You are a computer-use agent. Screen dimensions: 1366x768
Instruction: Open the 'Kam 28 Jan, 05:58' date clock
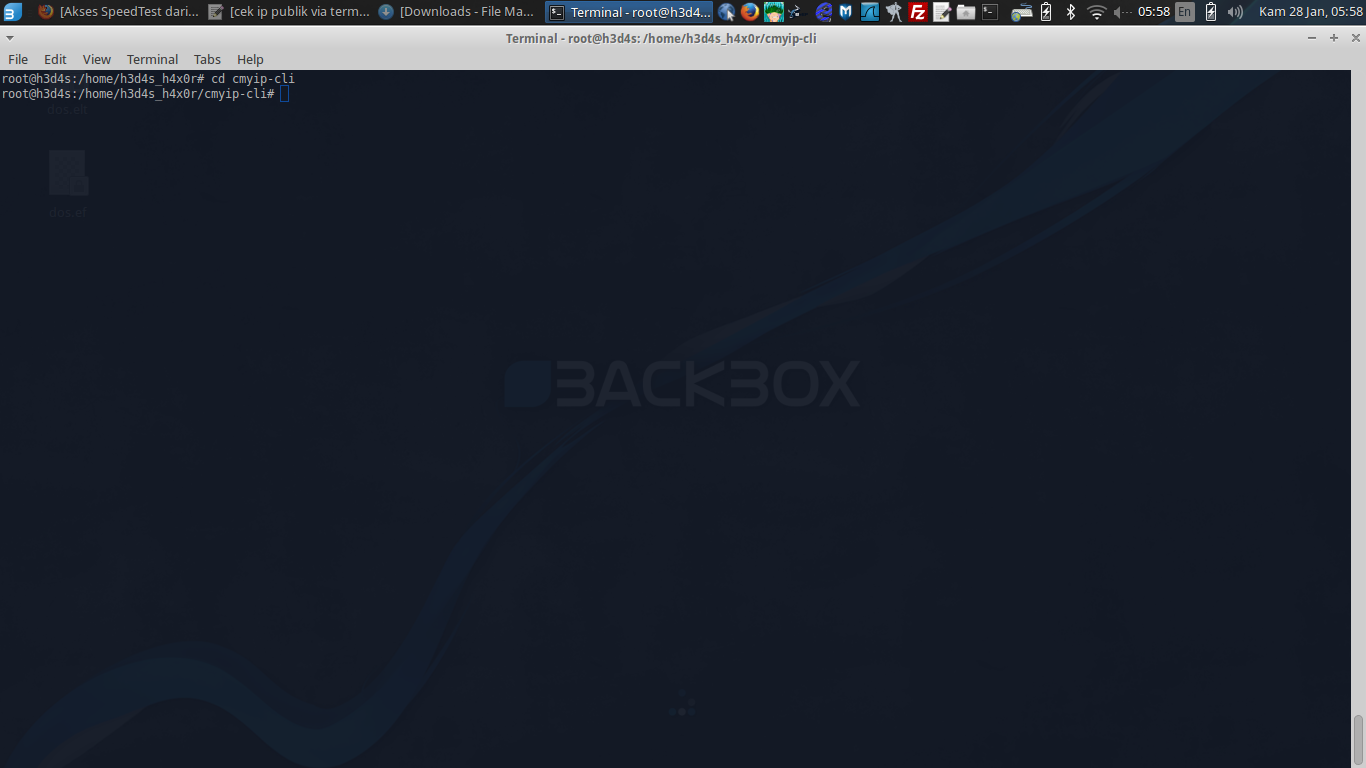[x=1310, y=12]
